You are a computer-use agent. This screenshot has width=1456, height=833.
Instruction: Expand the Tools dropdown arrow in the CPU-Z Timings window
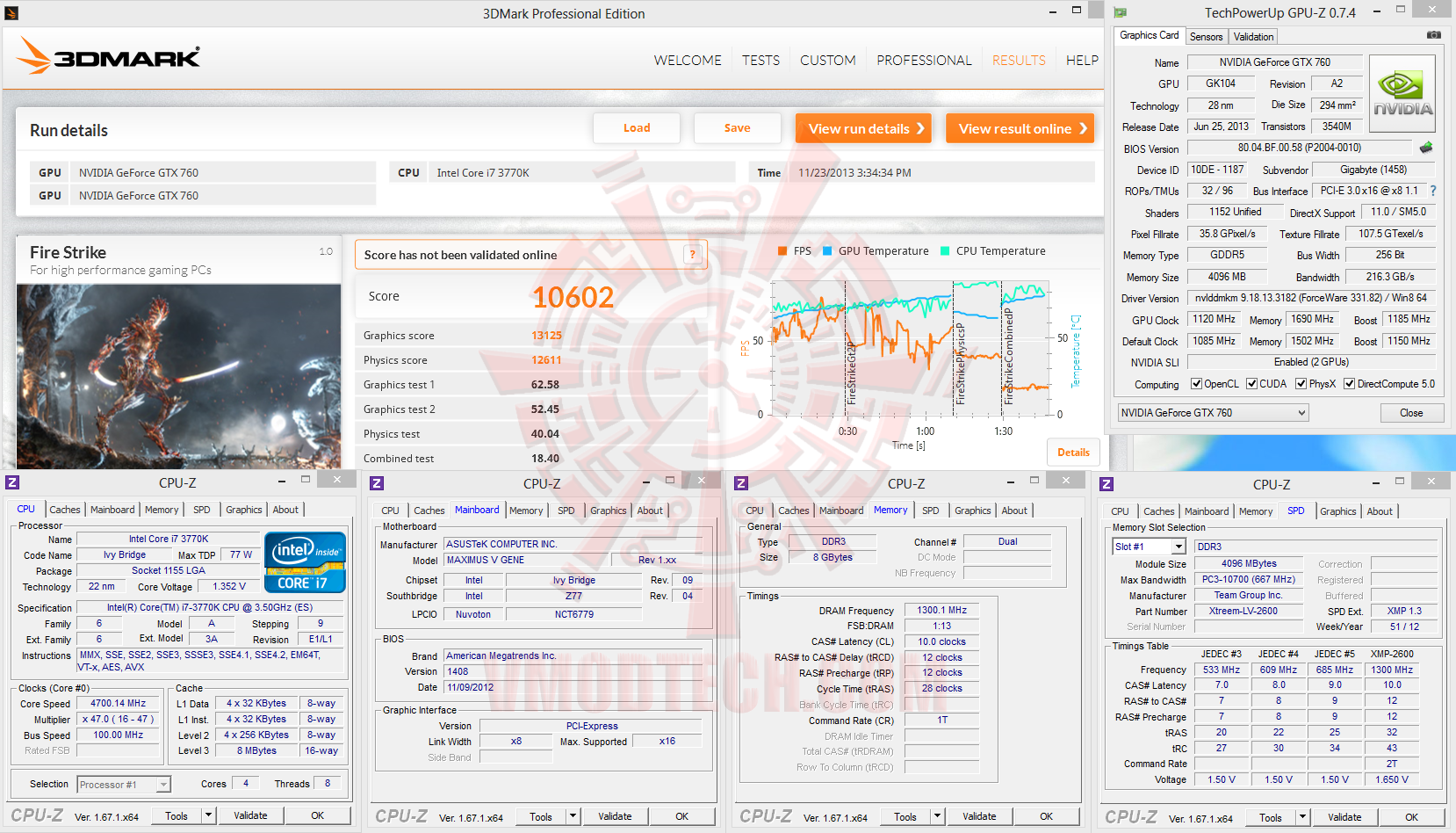click(938, 816)
